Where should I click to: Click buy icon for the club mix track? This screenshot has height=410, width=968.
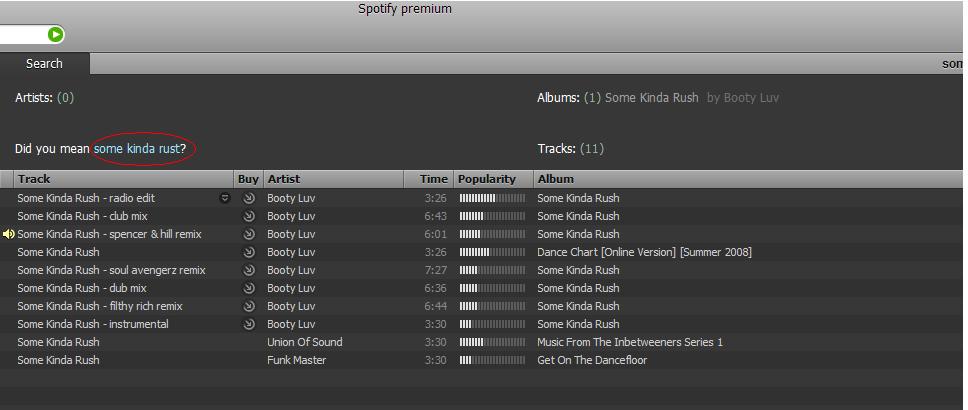(x=249, y=216)
